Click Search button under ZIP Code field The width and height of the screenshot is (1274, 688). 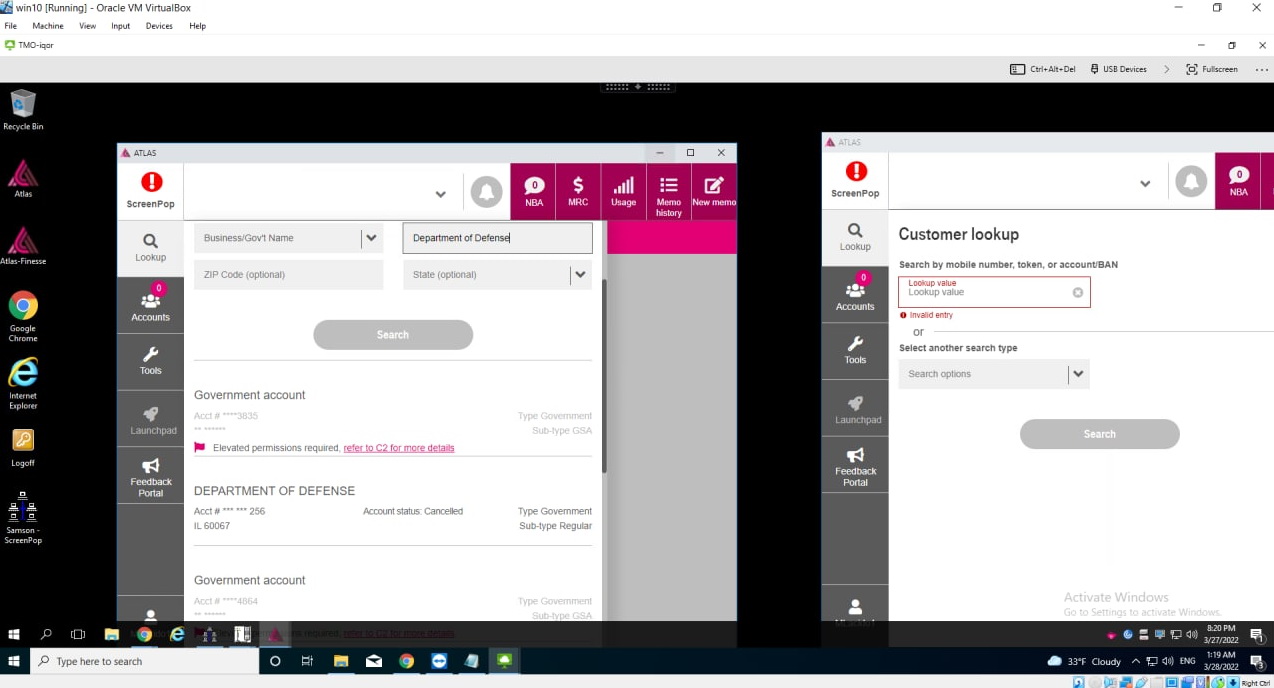pos(393,335)
